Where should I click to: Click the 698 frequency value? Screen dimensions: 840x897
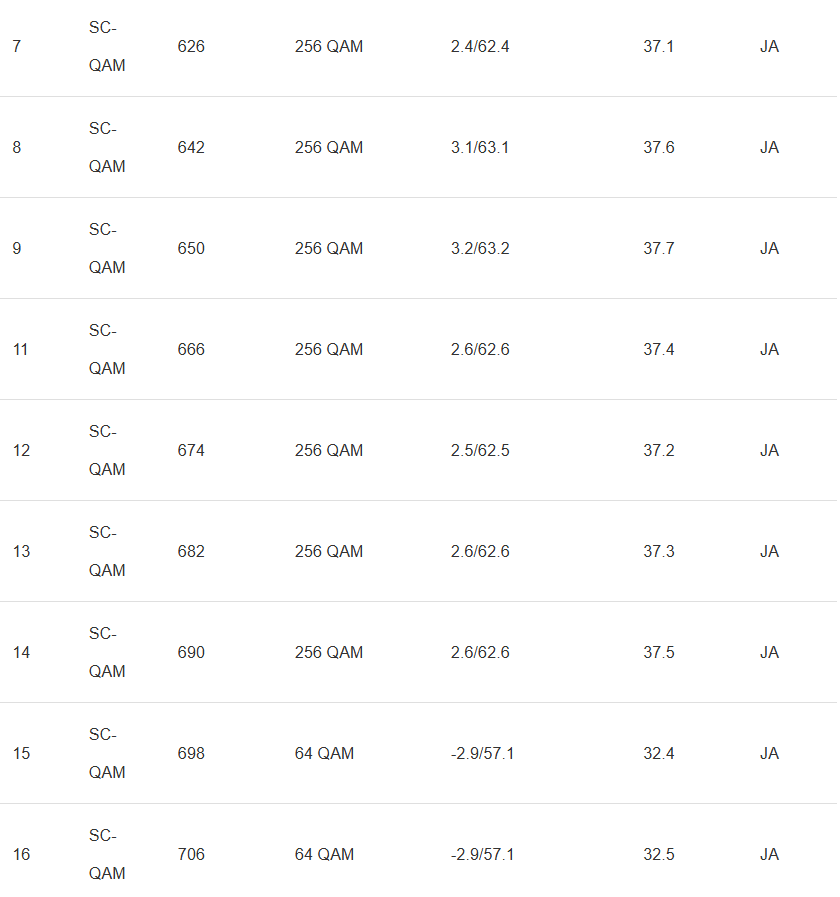[191, 754]
